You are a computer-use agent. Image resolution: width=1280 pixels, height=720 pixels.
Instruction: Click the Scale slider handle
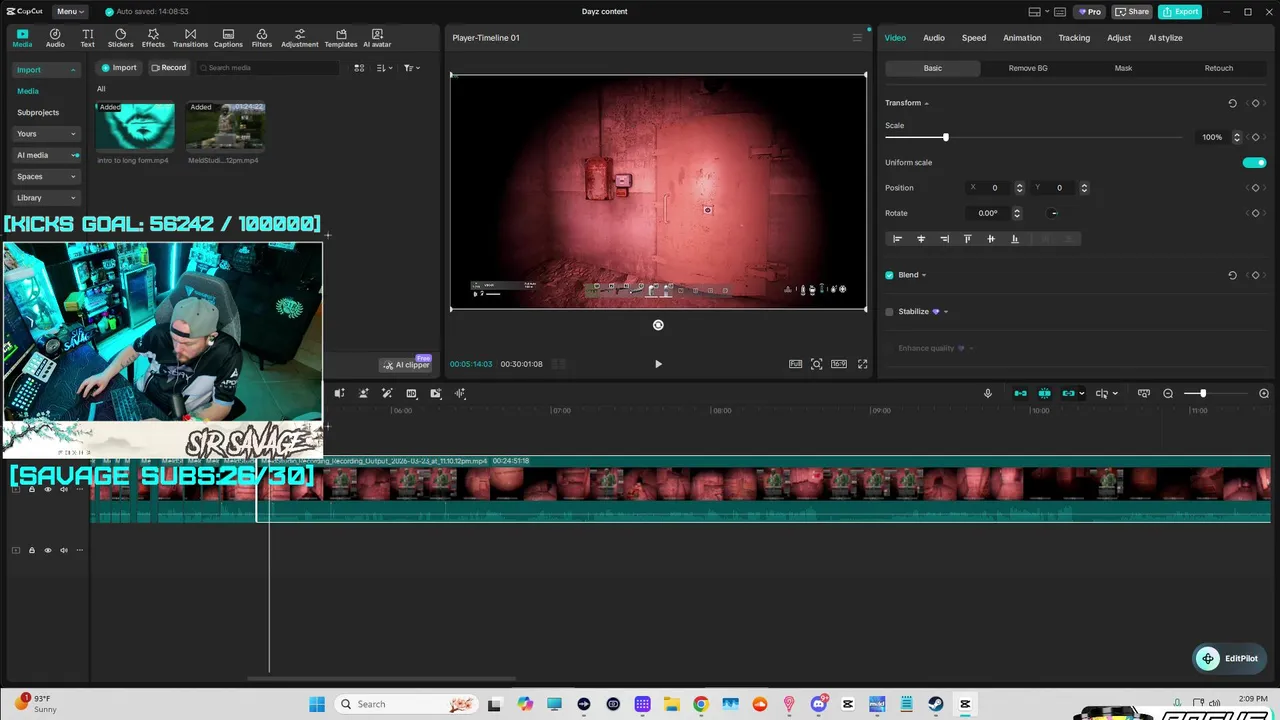coord(945,137)
